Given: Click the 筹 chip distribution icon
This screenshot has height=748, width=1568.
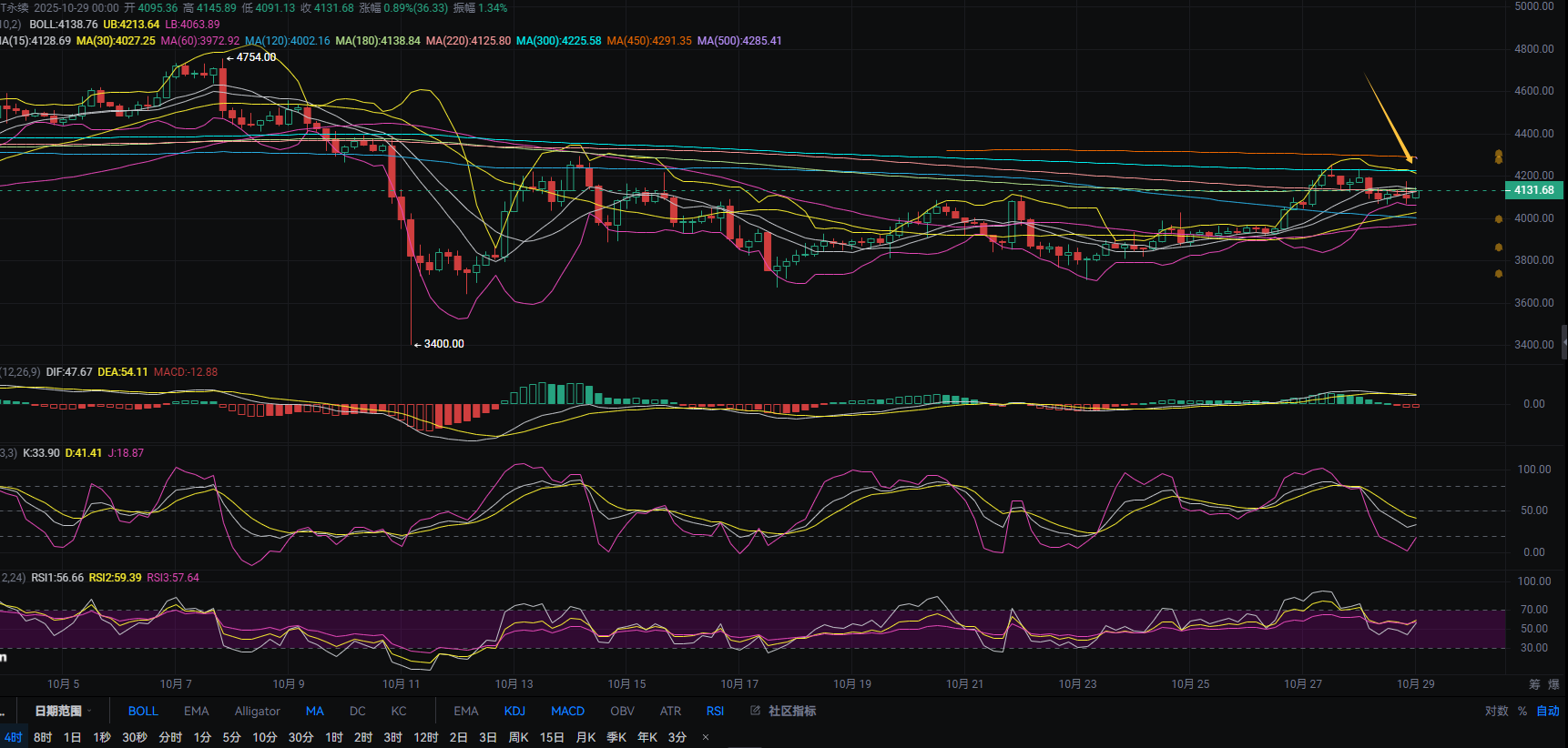Looking at the screenshot, I should (x=1534, y=684).
